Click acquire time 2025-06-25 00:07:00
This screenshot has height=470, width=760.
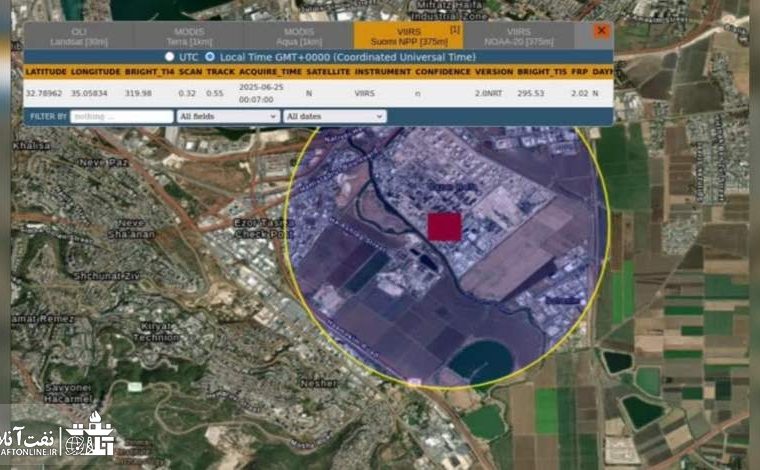point(261,93)
